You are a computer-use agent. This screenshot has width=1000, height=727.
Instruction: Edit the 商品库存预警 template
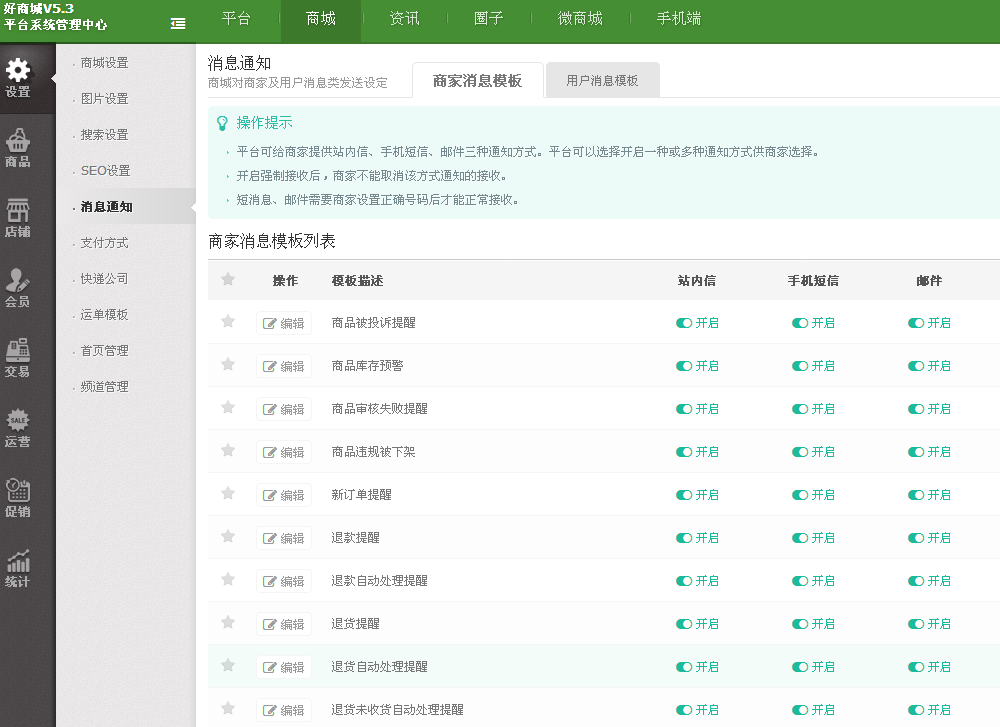point(284,366)
